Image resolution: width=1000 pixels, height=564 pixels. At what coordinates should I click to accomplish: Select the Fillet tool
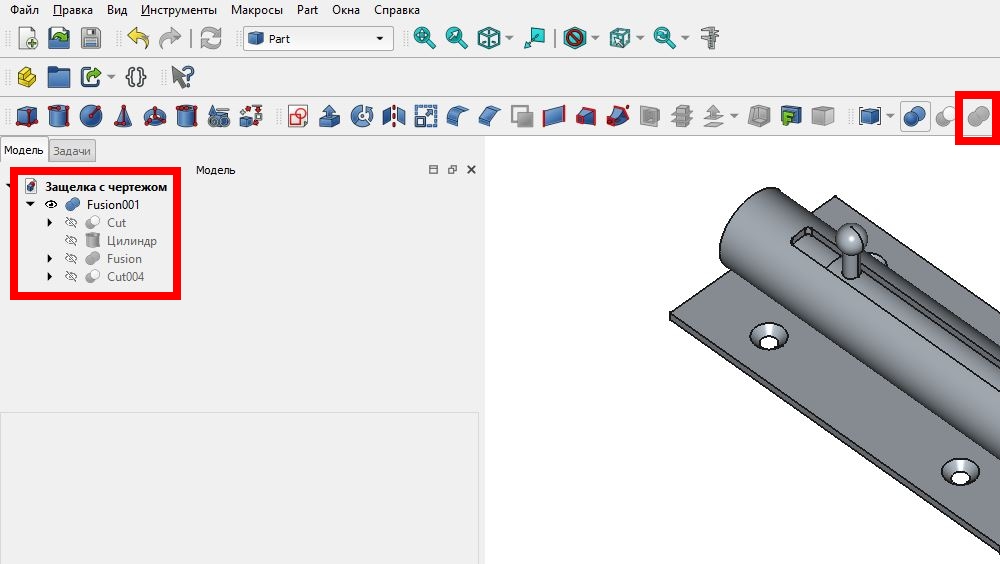coord(457,116)
